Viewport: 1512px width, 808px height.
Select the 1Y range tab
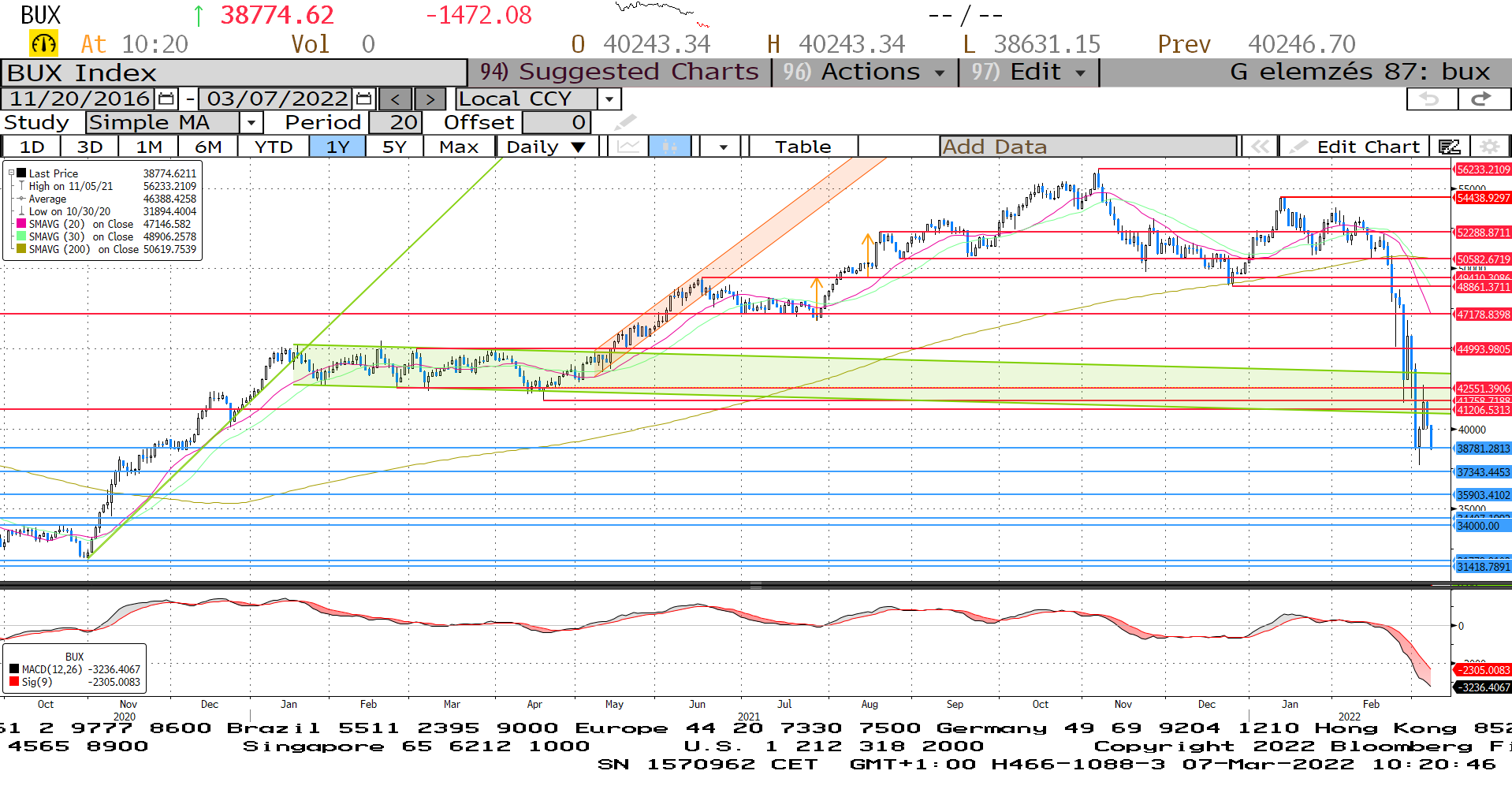coord(337,147)
